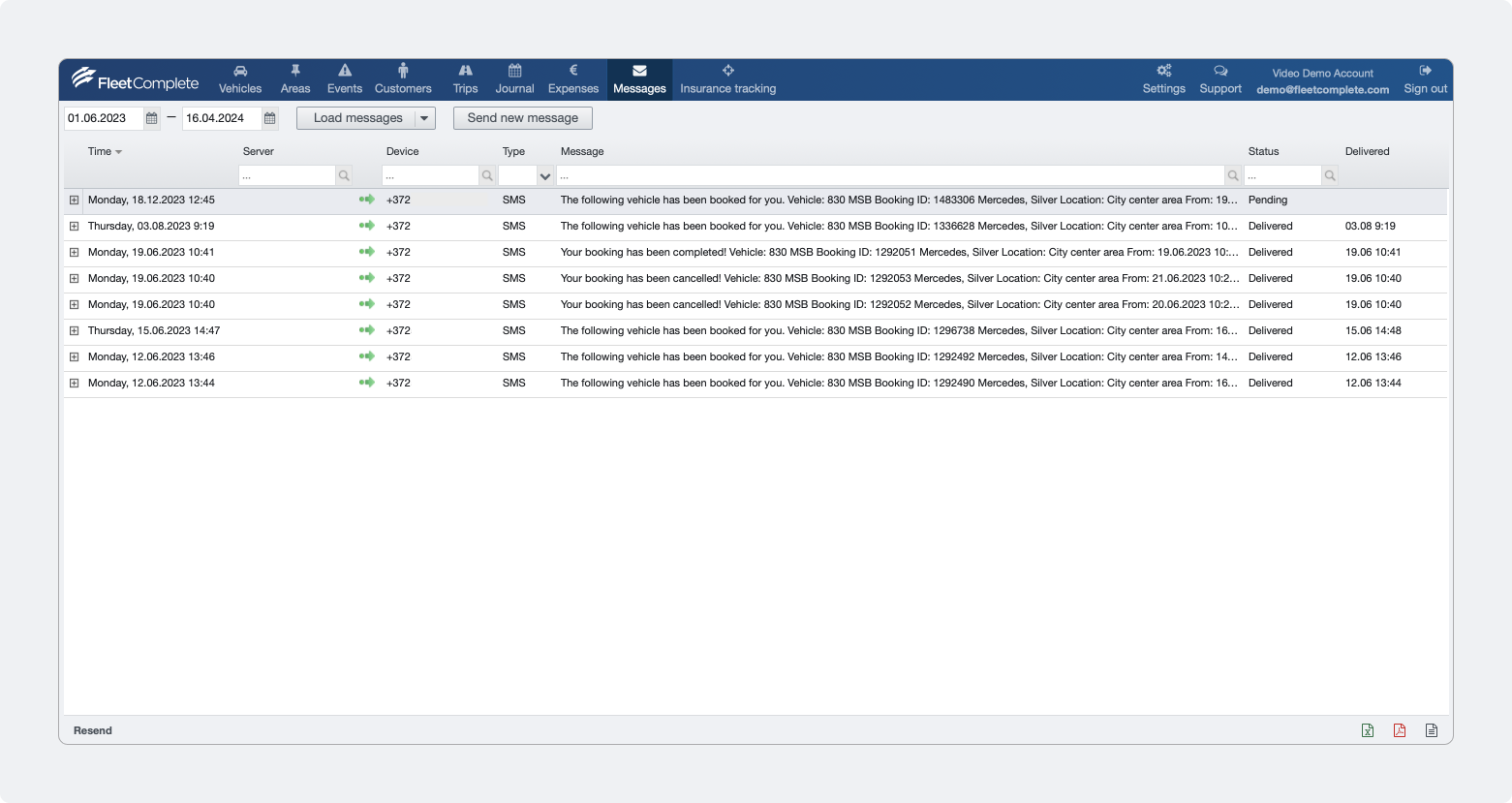Export messages as text document
Screen dimensions: 1512x803
(1432, 730)
